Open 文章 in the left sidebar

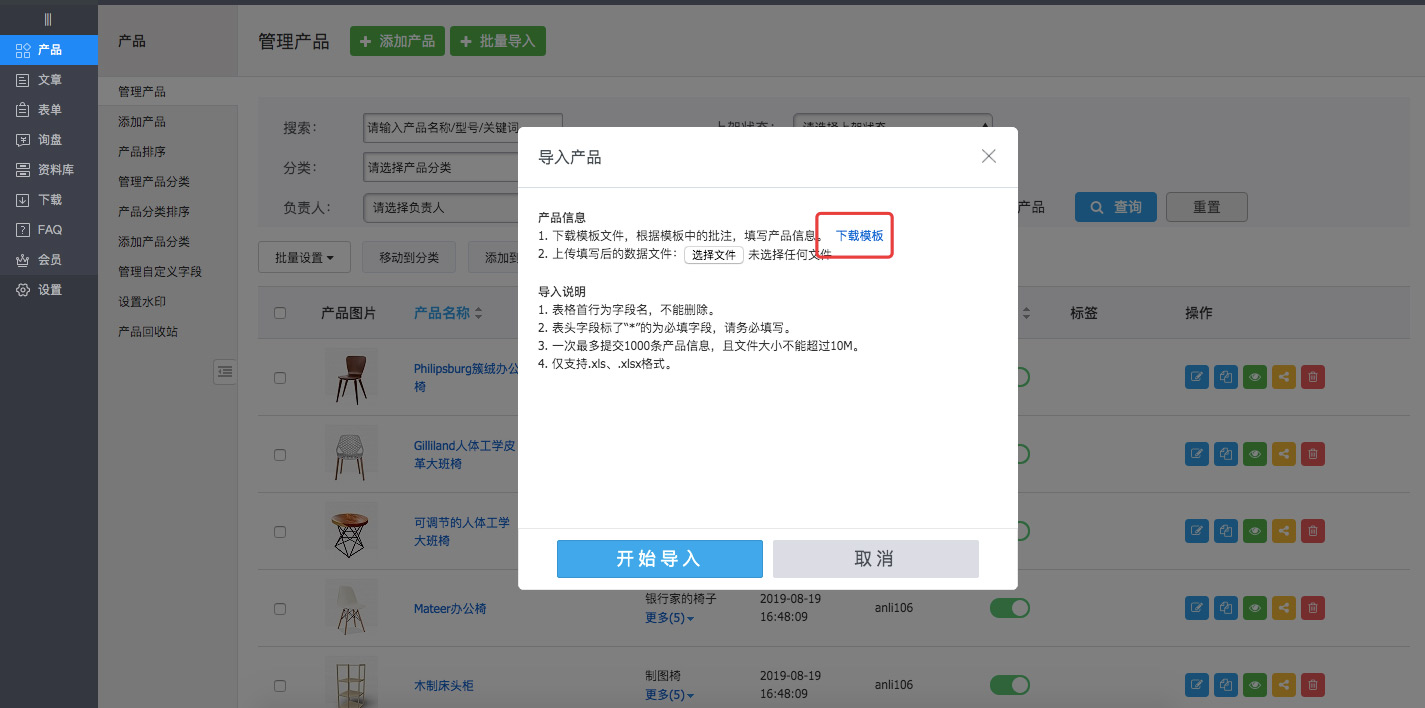49,79
